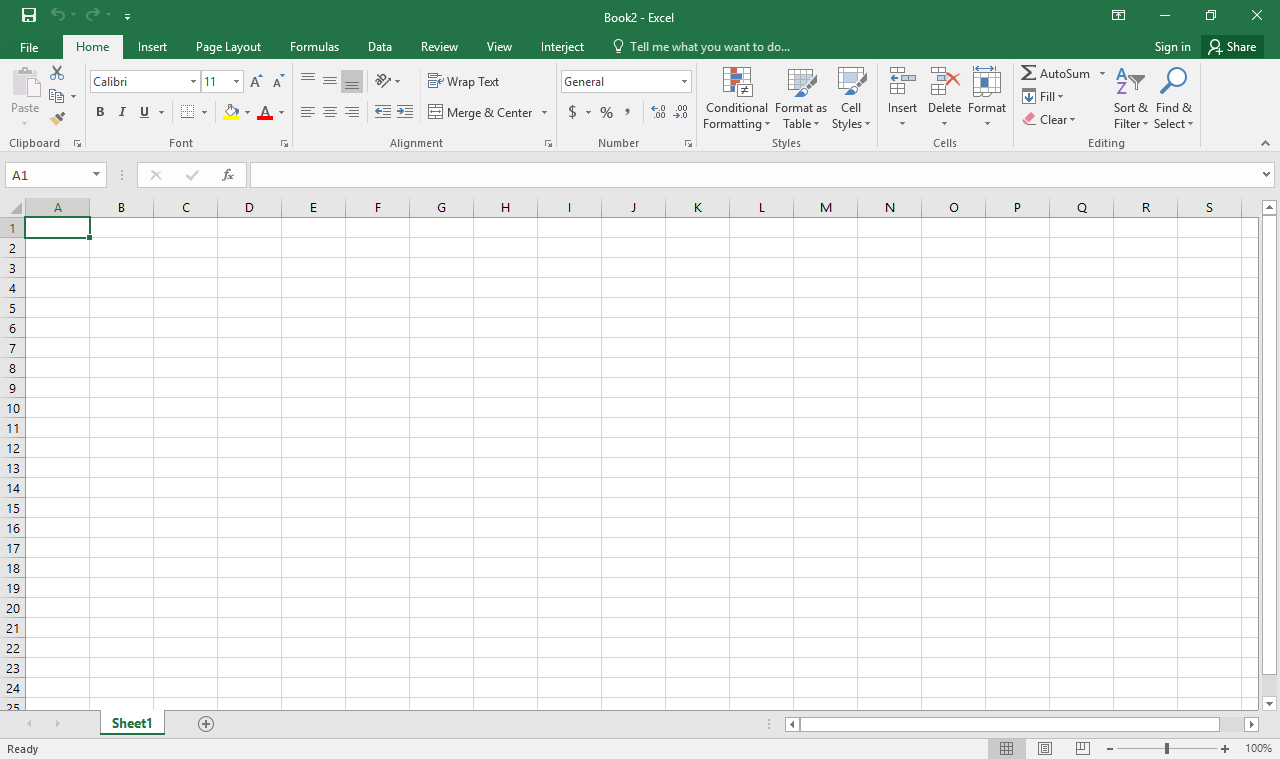
Task: Decrease decimal places
Action: 681,112
